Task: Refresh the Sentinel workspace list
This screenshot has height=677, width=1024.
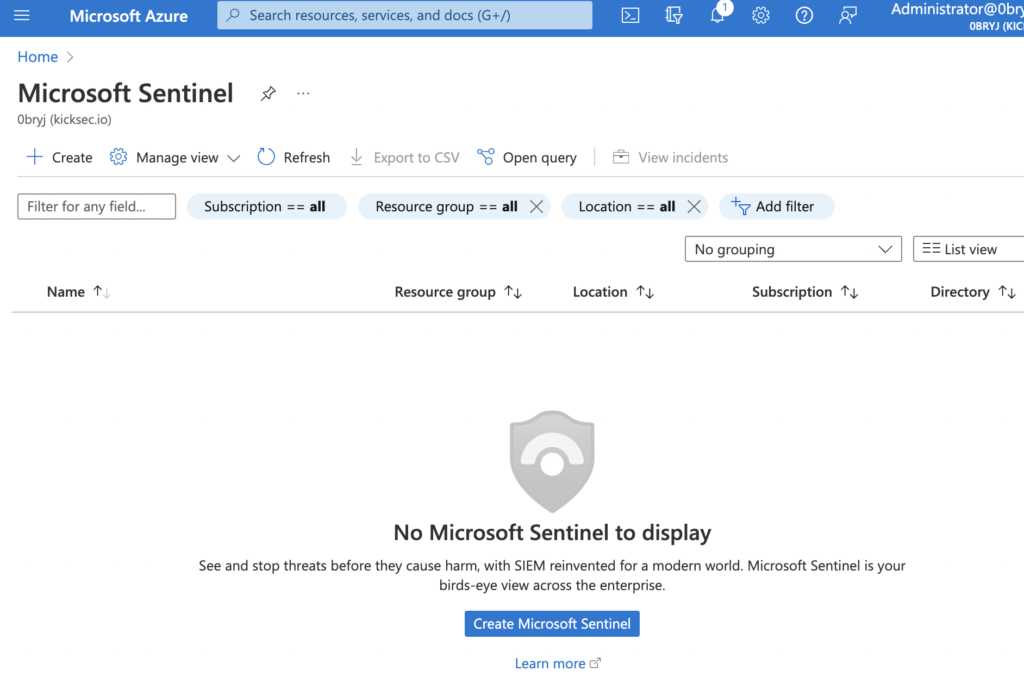Action: [294, 157]
